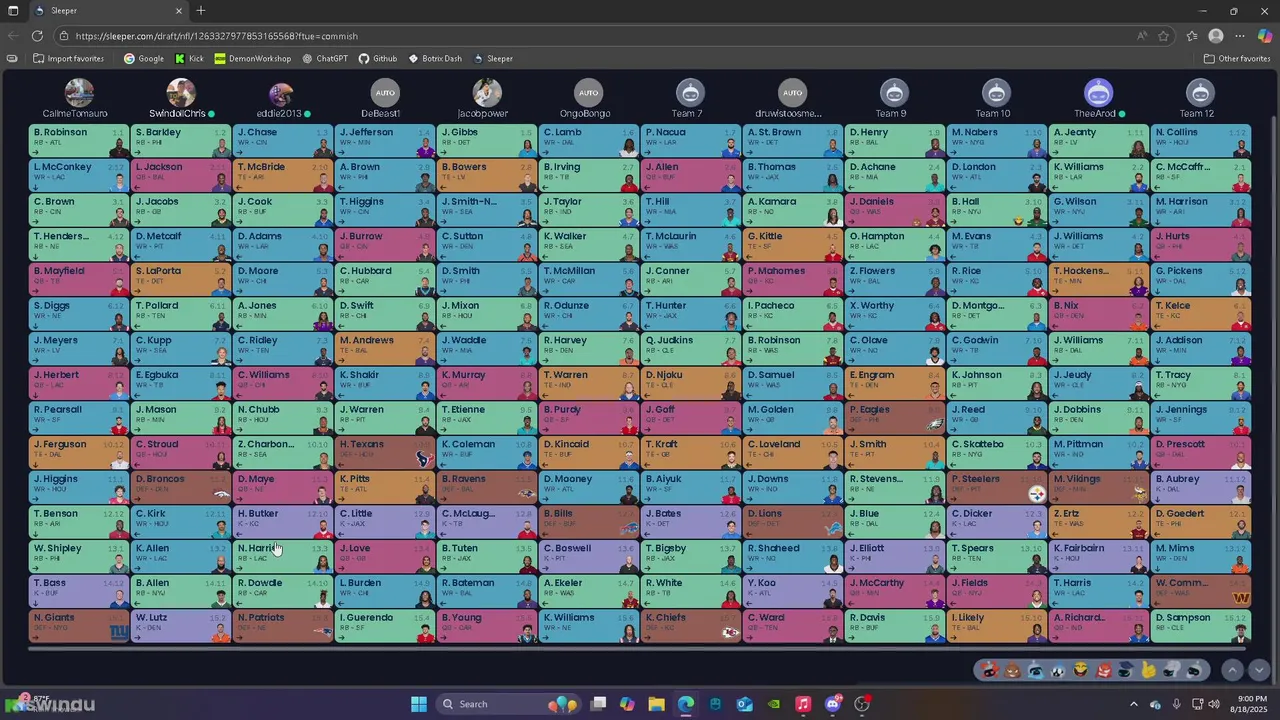This screenshot has width=1280, height=720.
Task: Open the Kick bookmark
Action: click(189, 58)
